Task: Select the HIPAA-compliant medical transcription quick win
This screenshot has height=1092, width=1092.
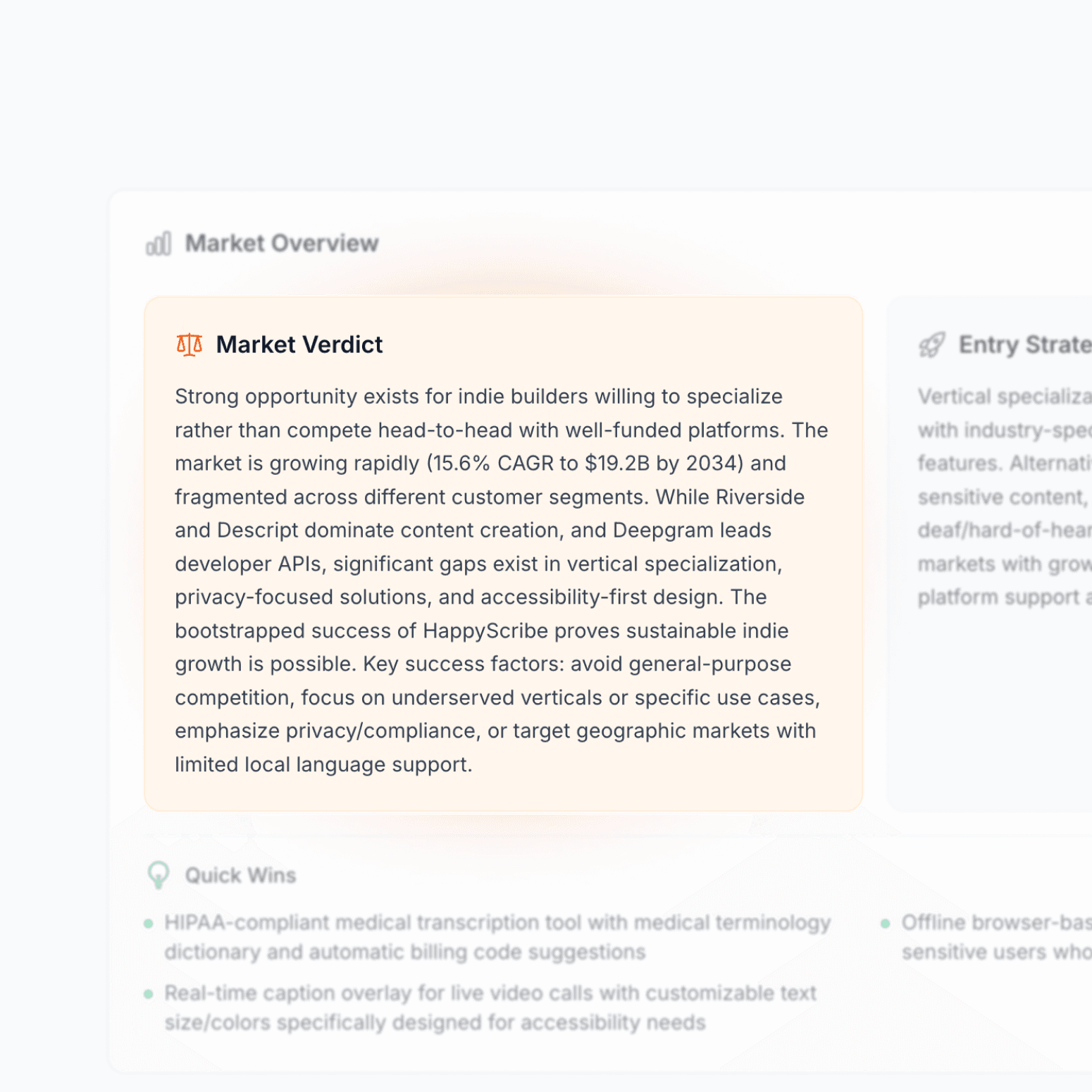Action: (497, 937)
